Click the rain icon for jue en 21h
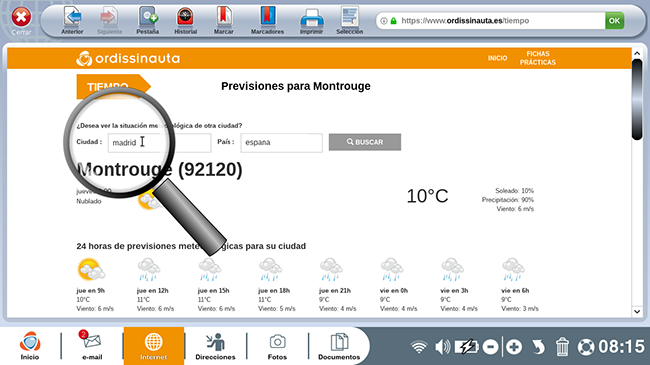Screen dimensions: 650x365 click(x=331, y=270)
